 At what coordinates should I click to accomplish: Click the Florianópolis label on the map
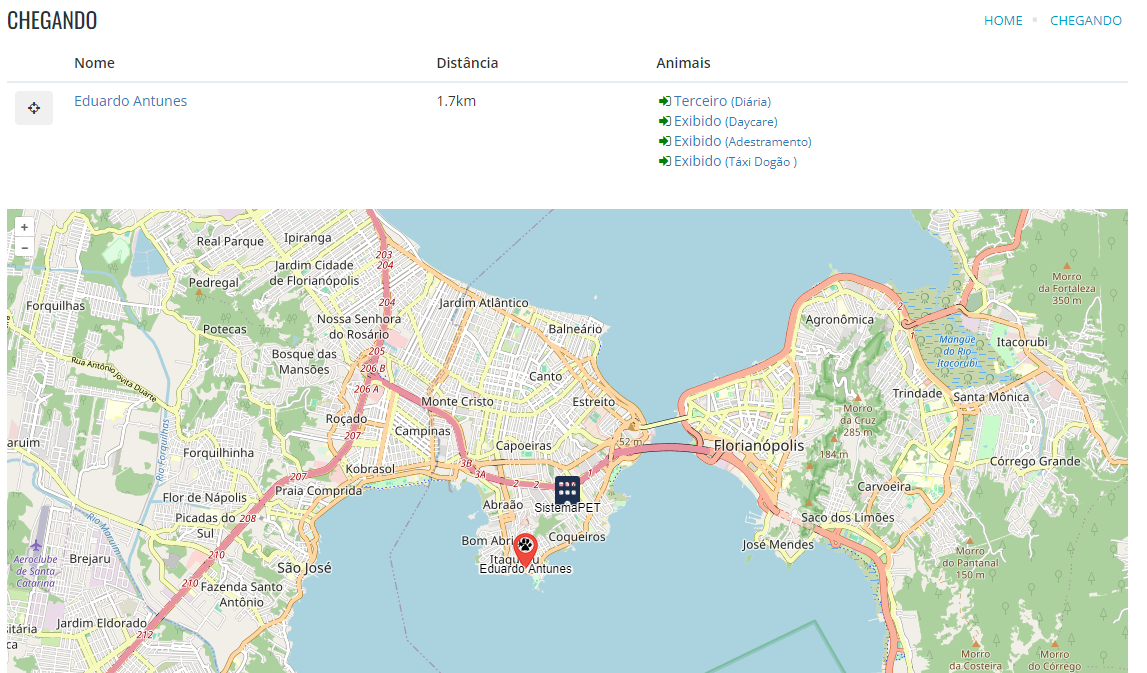click(x=758, y=445)
